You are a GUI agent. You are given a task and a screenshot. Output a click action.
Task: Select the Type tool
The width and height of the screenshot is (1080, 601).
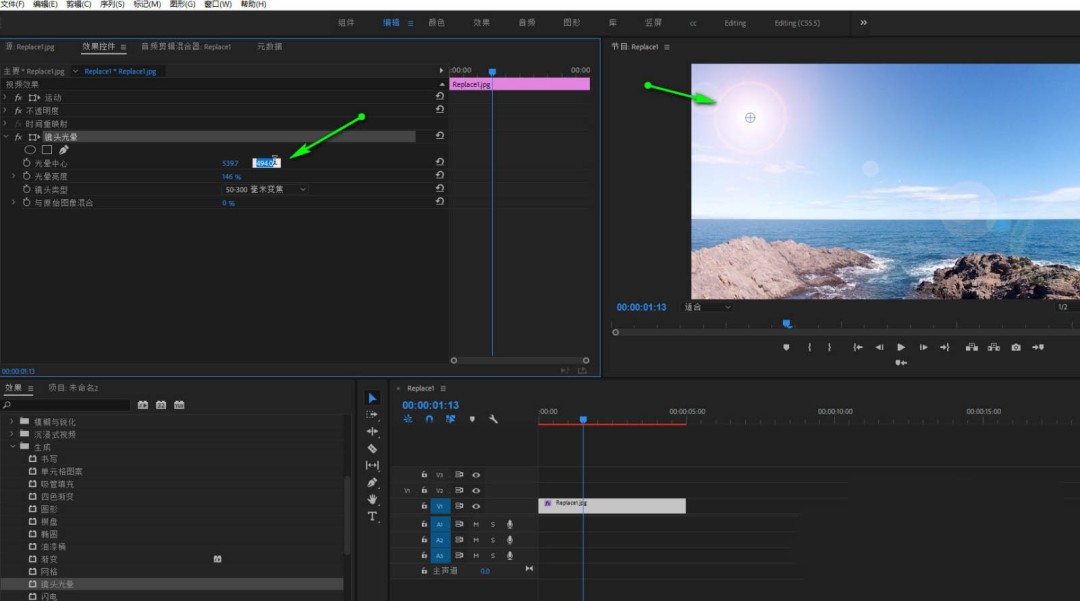click(x=372, y=516)
